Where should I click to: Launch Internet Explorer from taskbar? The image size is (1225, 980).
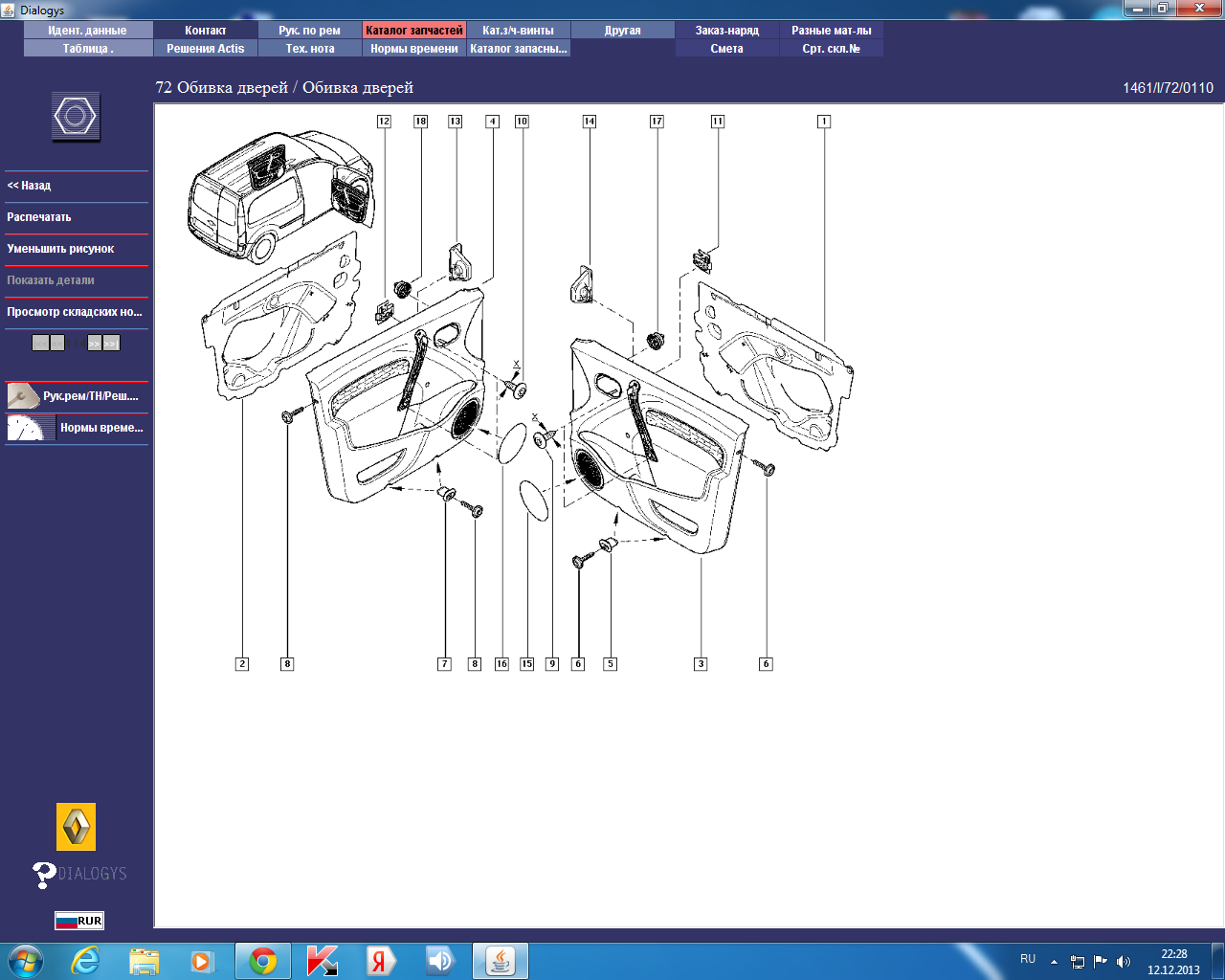point(85,961)
